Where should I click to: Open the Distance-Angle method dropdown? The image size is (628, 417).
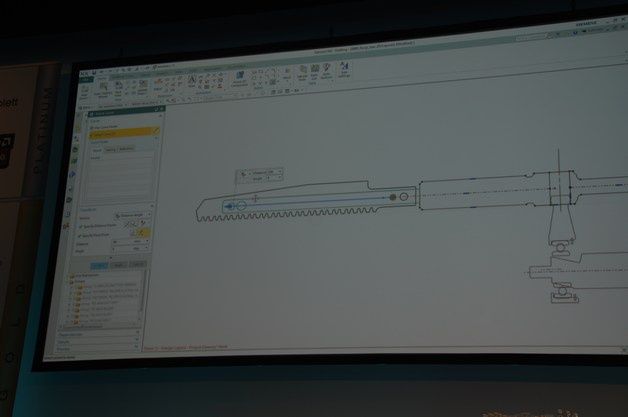133,216
